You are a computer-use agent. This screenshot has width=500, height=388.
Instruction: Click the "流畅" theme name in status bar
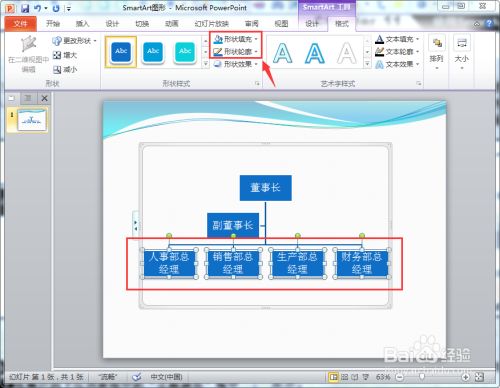tap(108, 377)
